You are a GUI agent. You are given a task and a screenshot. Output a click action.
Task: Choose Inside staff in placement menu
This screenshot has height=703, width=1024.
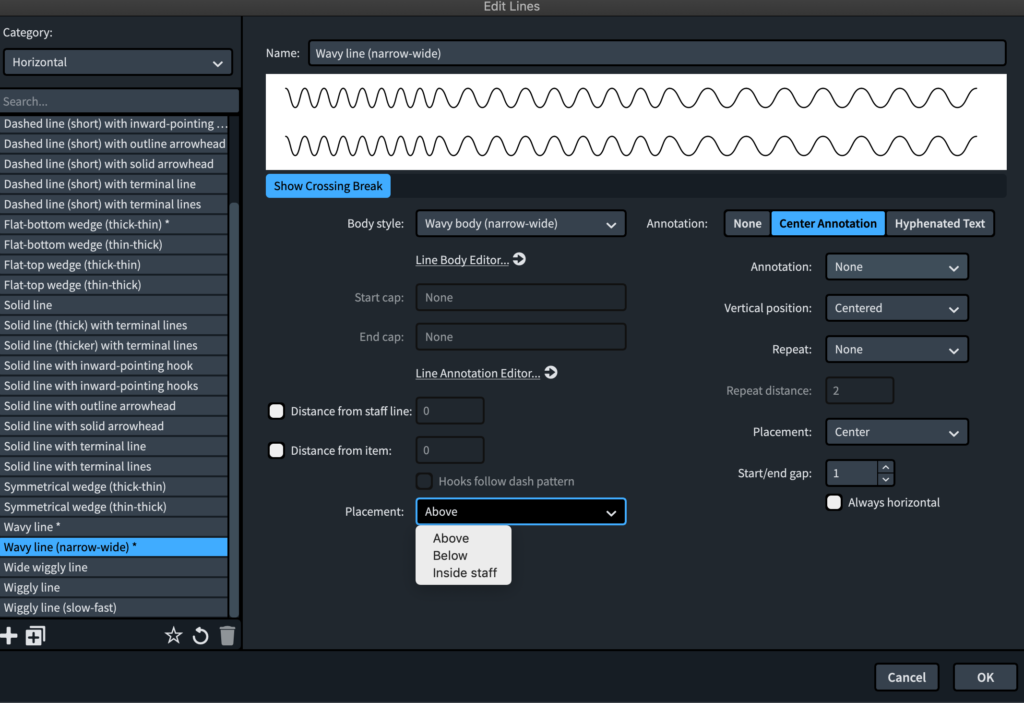click(x=464, y=573)
